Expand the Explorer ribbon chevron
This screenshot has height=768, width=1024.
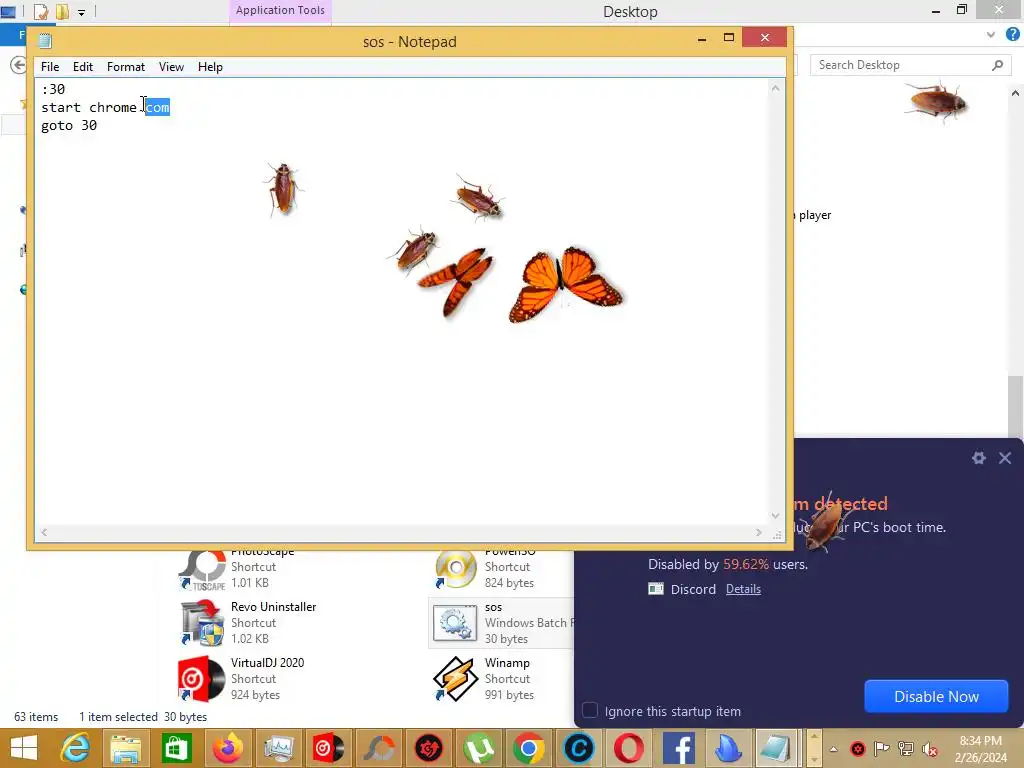tap(991, 35)
